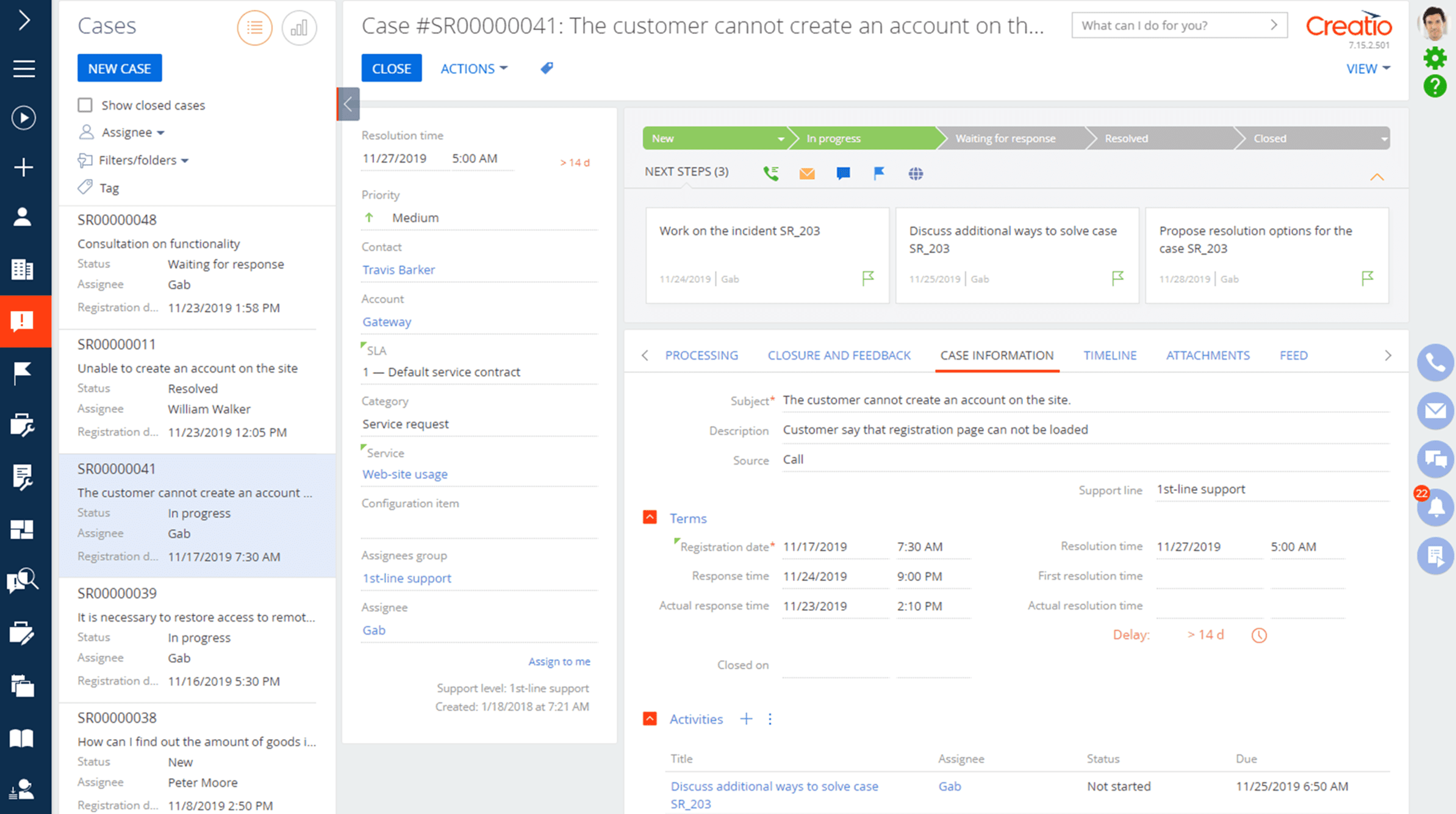Screen dimensions: 1456x814
Task: Collapse the case profile panel arrow
Action: coord(348,104)
